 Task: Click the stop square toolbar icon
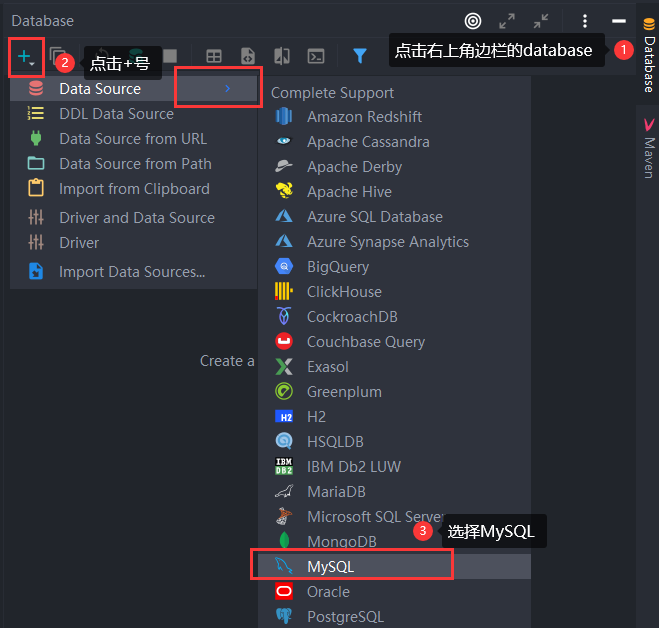coord(170,55)
